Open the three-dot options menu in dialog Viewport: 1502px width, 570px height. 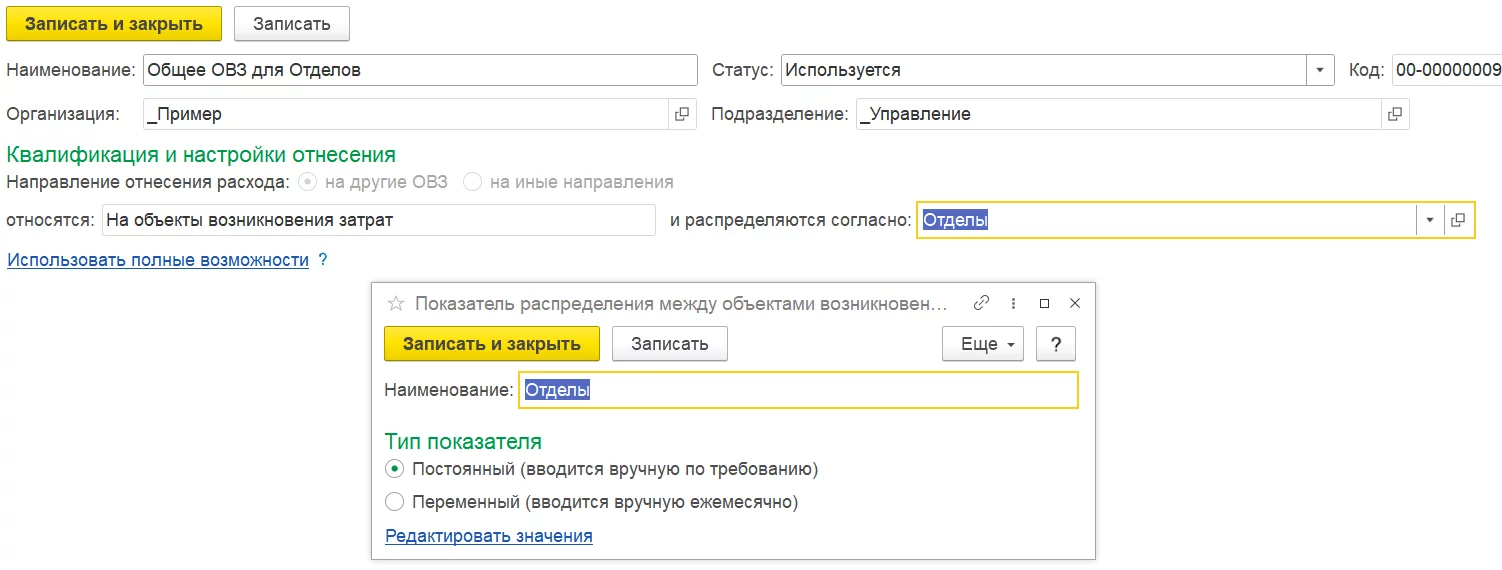[1013, 303]
